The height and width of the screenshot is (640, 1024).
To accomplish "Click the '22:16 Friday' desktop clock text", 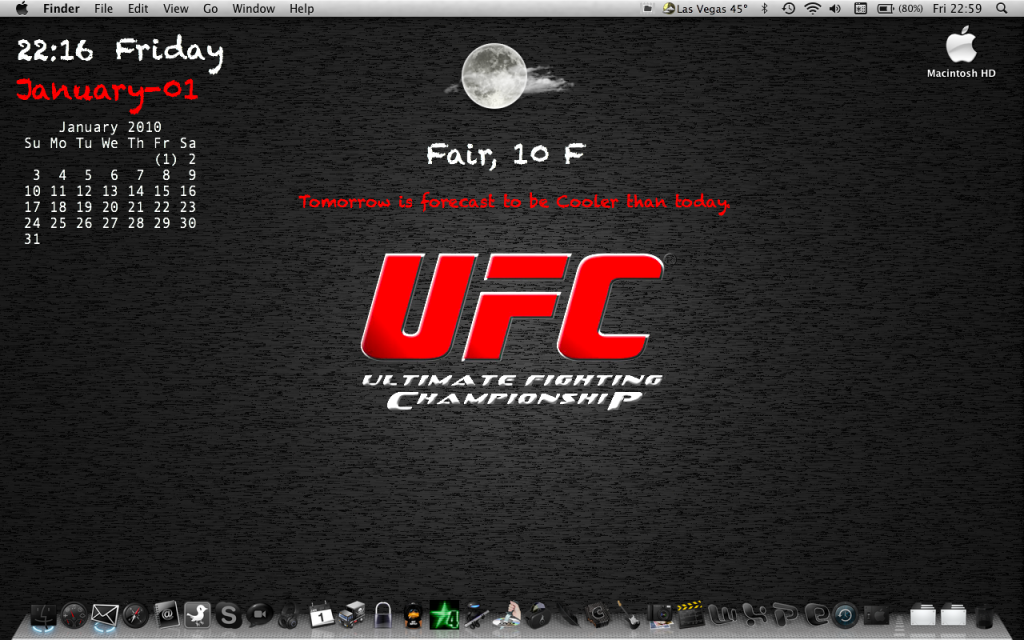I will pyautogui.click(x=120, y=52).
